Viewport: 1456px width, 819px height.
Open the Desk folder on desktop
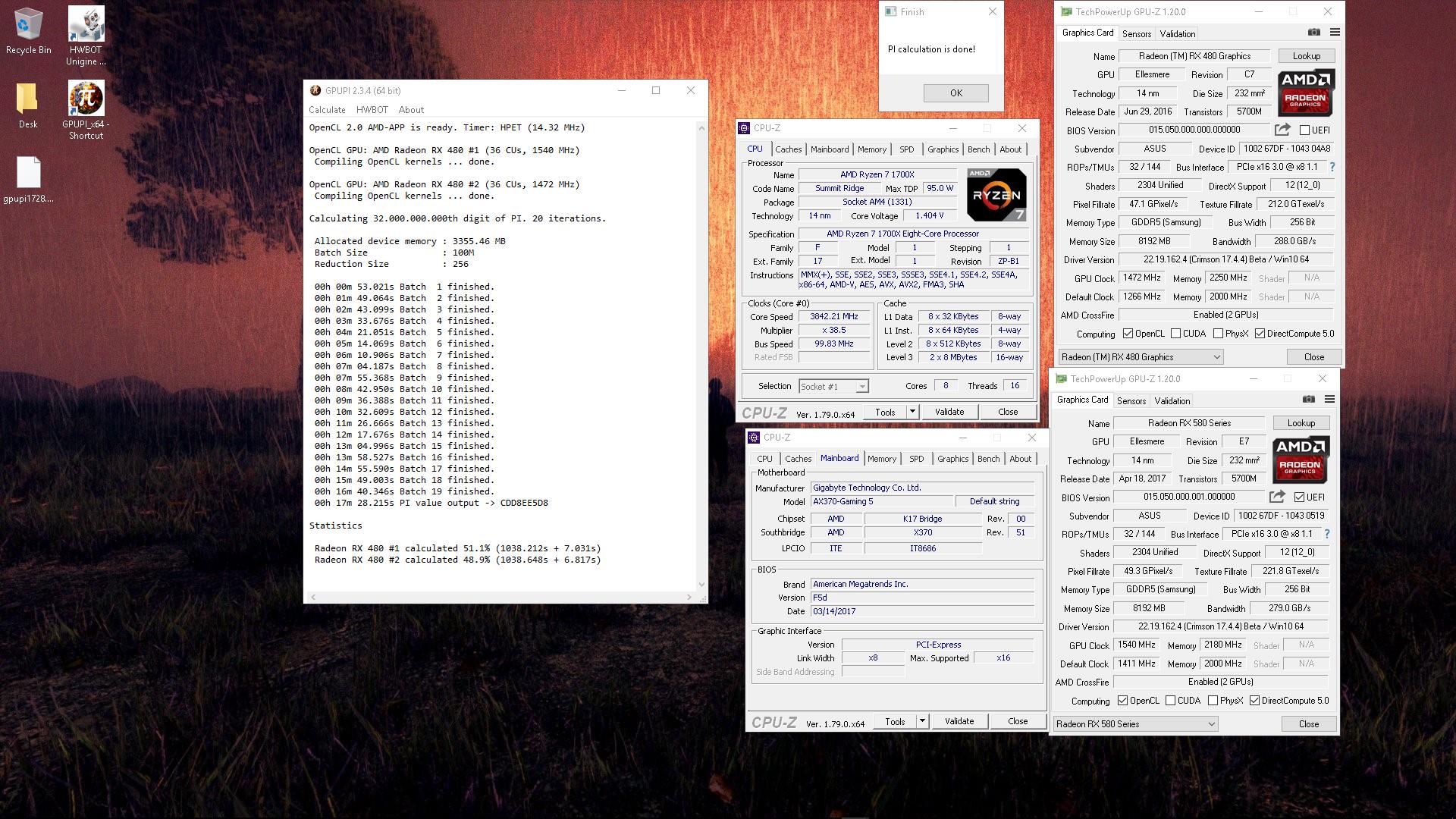[28, 105]
